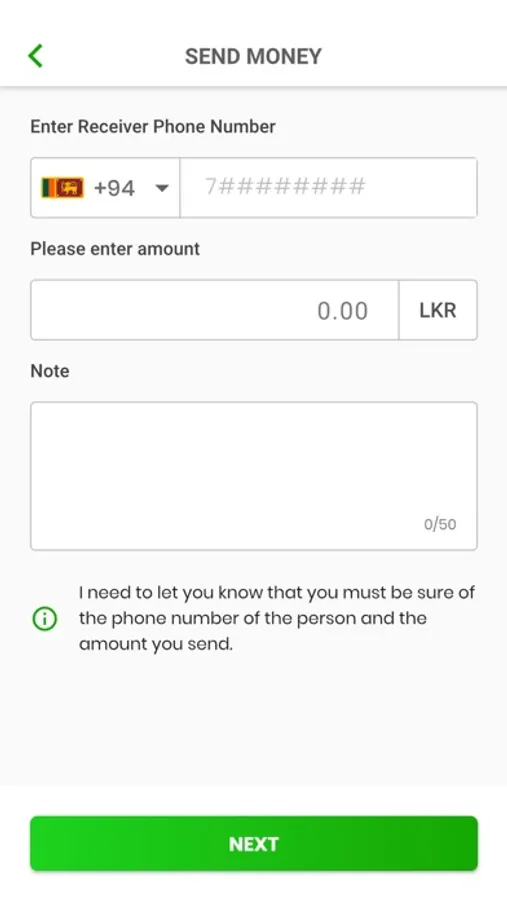Tap the 0/50 character counter
507x900 pixels.
click(440, 524)
